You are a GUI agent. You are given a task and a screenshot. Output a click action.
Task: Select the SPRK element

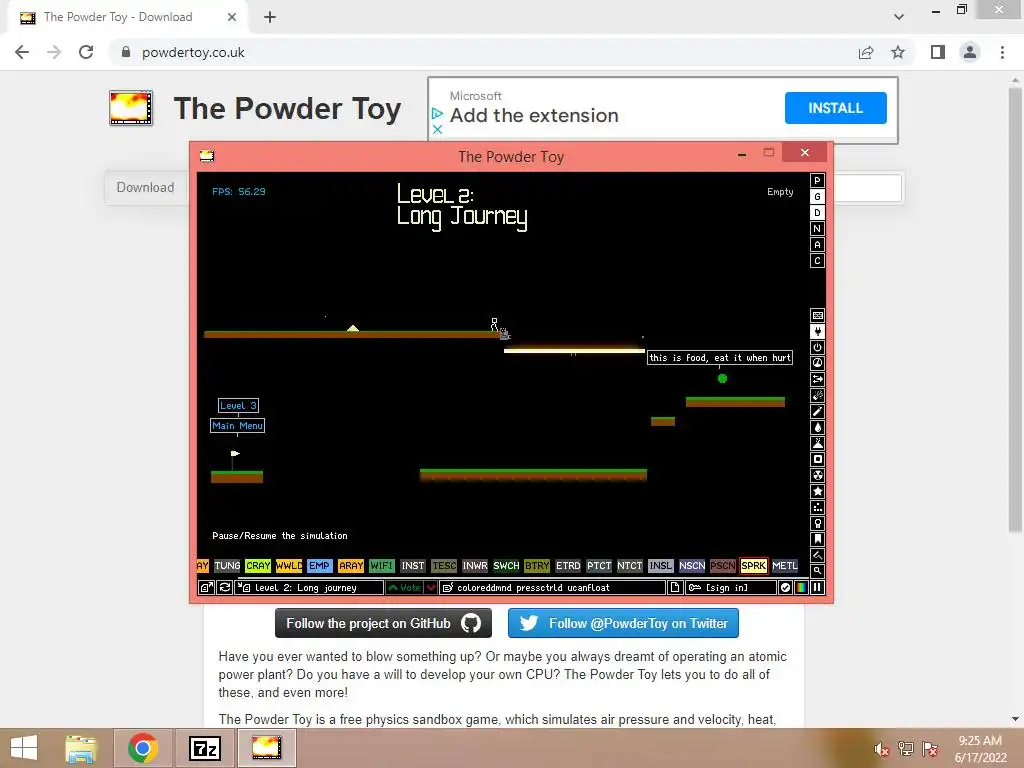pos(754,566)
